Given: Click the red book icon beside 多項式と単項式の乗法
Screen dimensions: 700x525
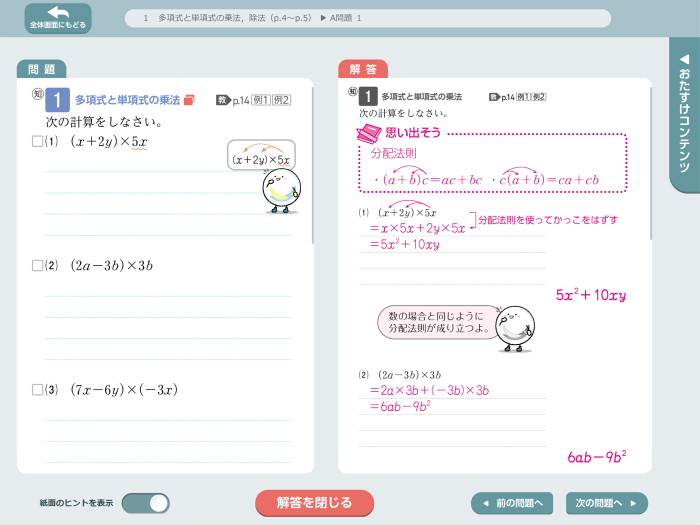Looking at the screenshot, I should click(189, 100).
